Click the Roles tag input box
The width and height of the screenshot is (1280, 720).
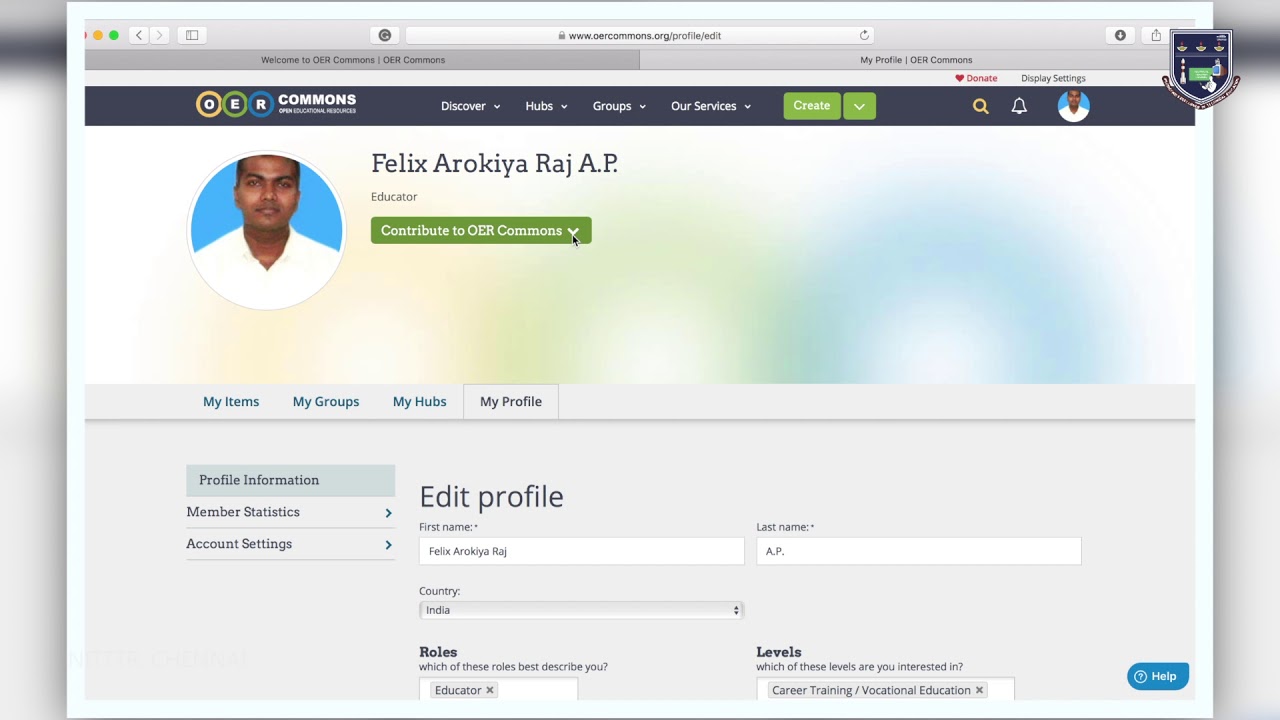click(498, 690)
